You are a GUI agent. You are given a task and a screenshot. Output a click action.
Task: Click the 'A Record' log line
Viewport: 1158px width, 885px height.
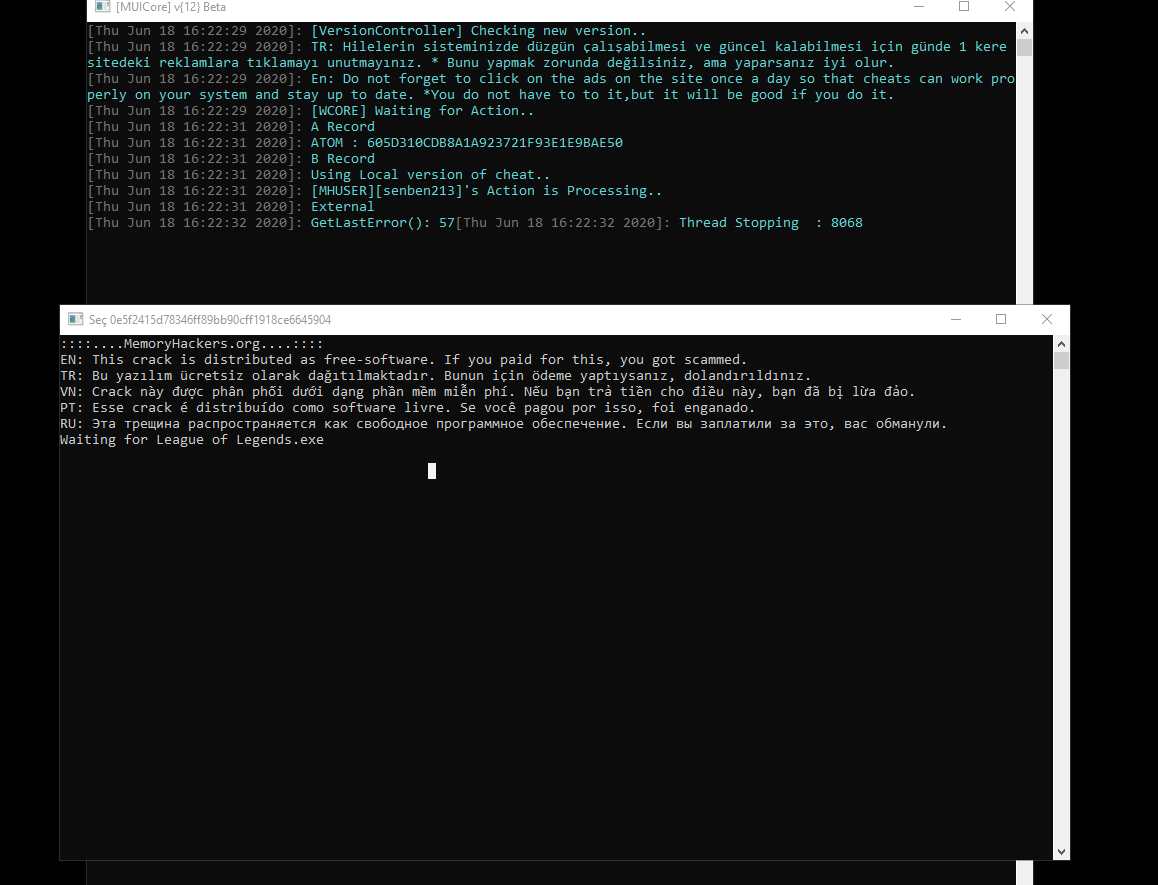pyautogui.click(x=342, y=126)
